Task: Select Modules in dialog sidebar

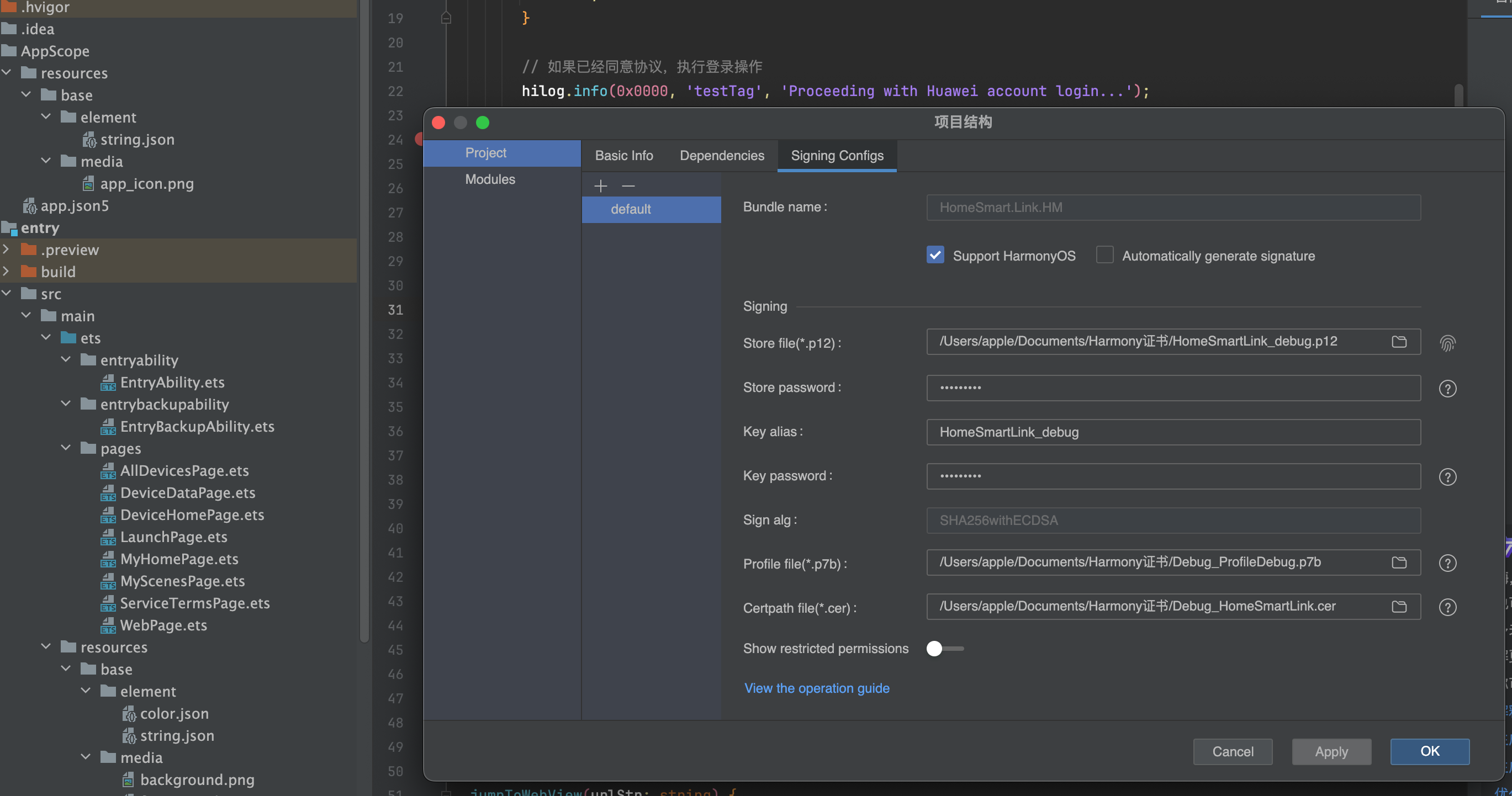Action: point(503,179)
